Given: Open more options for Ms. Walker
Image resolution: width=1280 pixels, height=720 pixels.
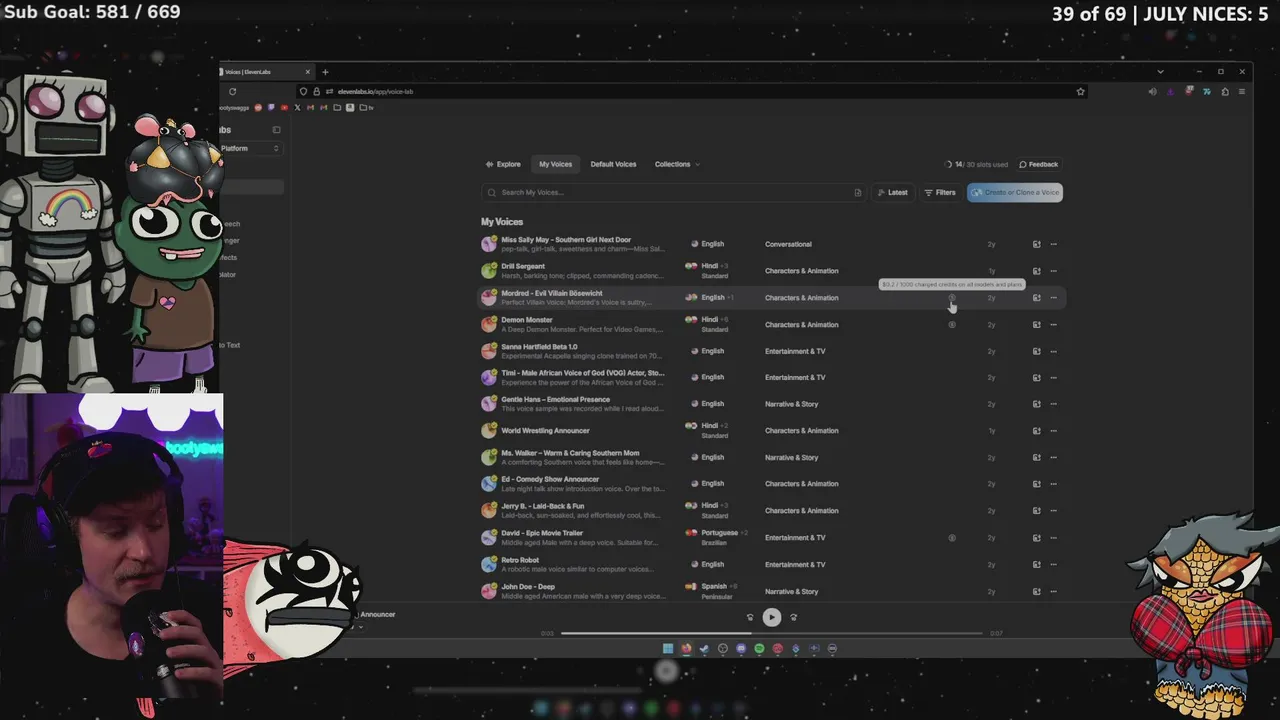Looking at the screenshot, I should [x=1053, y=458].
